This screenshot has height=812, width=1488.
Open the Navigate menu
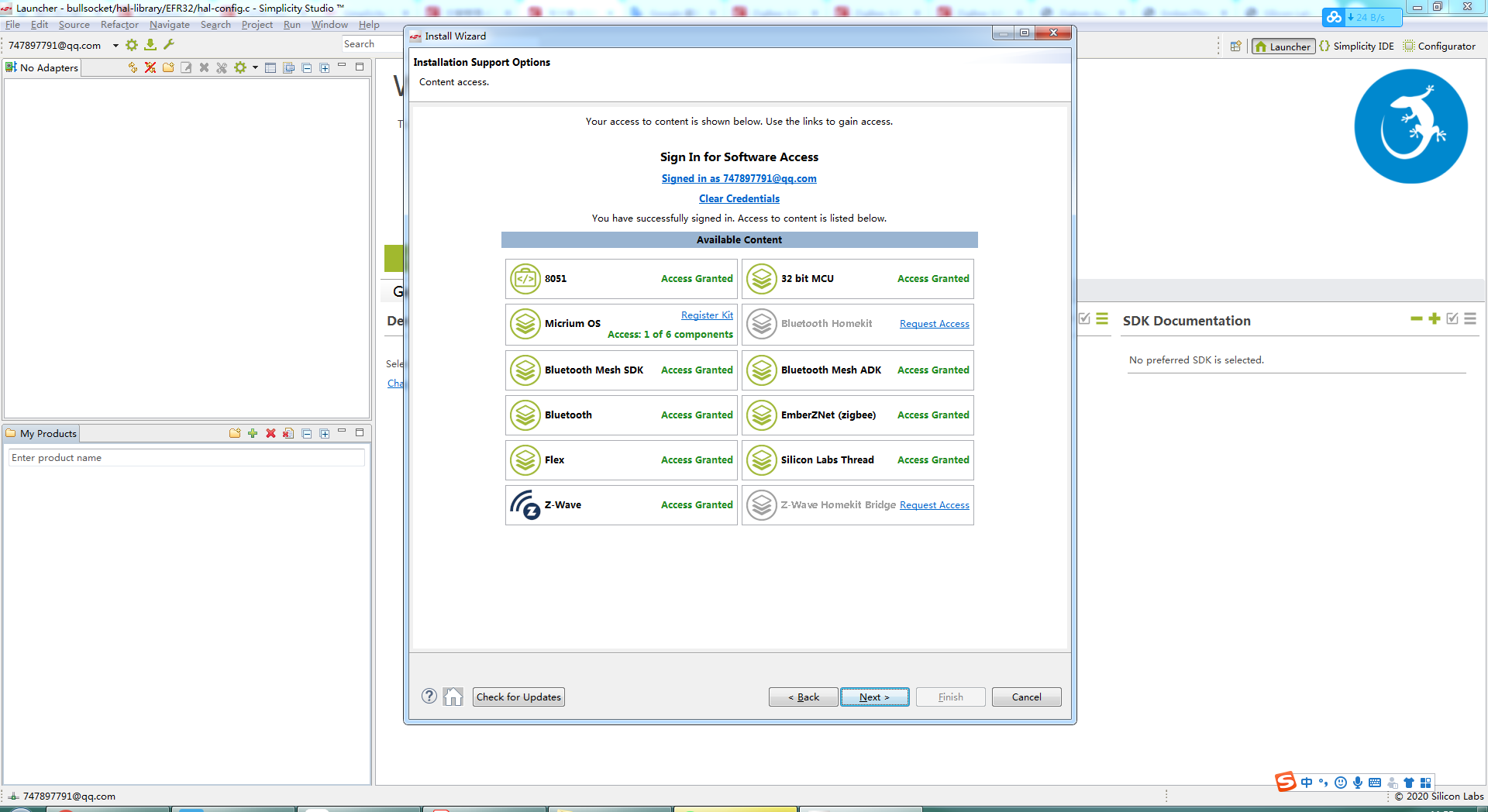tap(169, 25)
